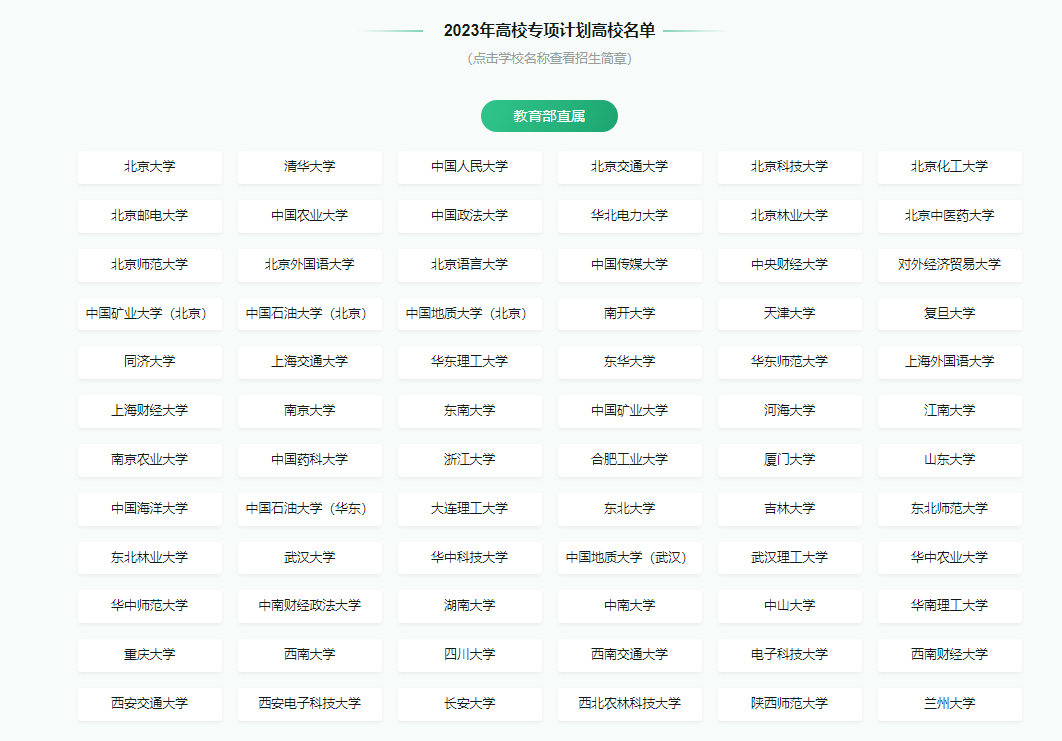Screen dimensions: 1062x741
Task: Open 中国石油大学（华东）card
Action: pyautogui.click(x=310, y=509)
